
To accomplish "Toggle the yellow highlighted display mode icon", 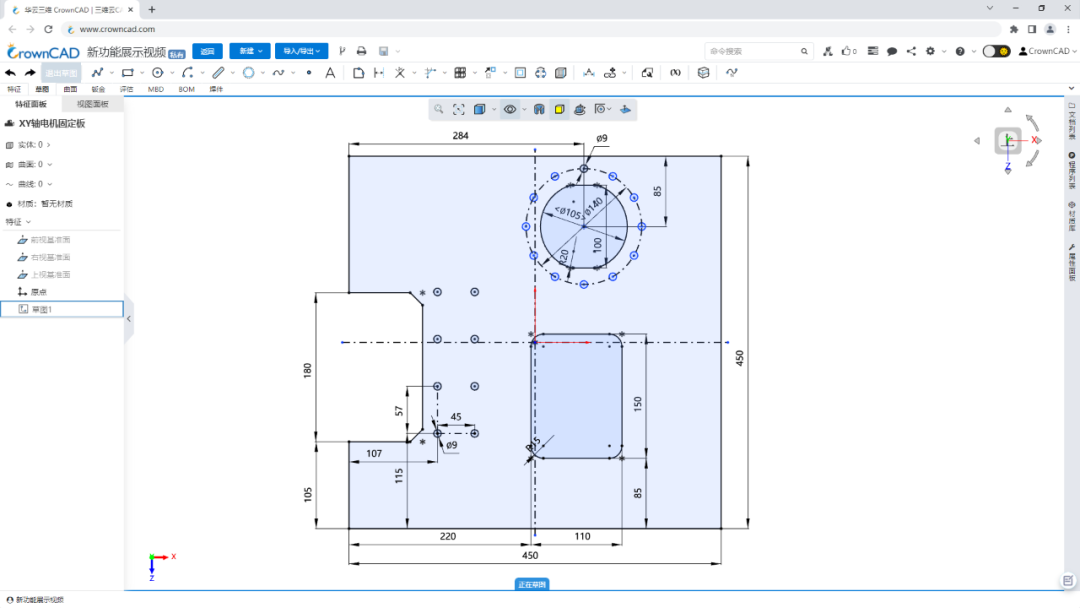I will tap(559, 109).
